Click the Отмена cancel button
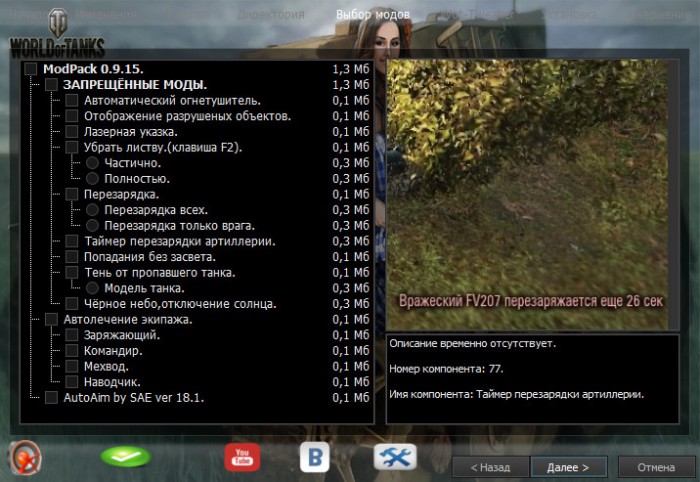Screen dimensions: 700x482 656,467
